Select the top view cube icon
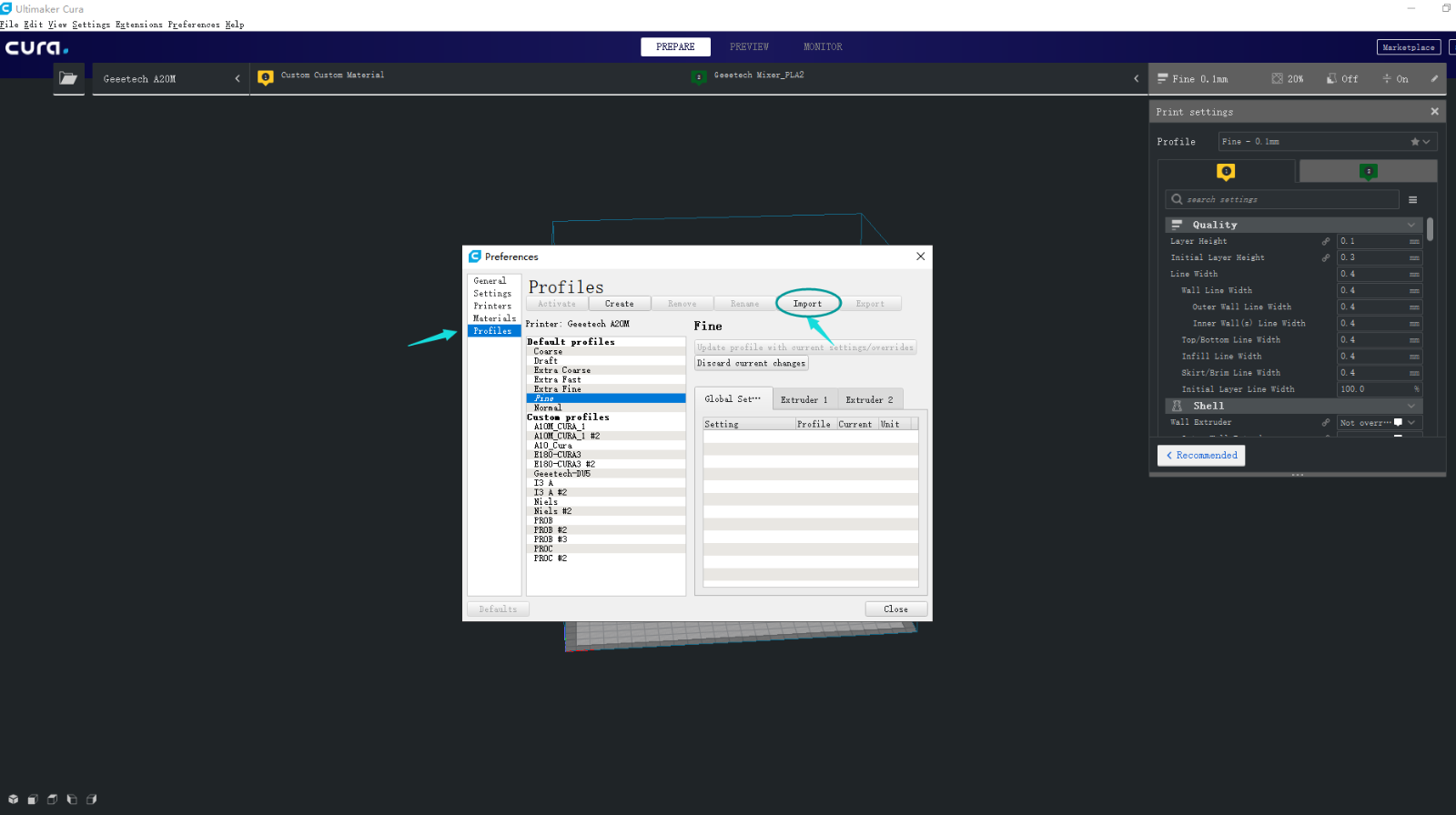1456x815 pixels. tap(52, 800)
